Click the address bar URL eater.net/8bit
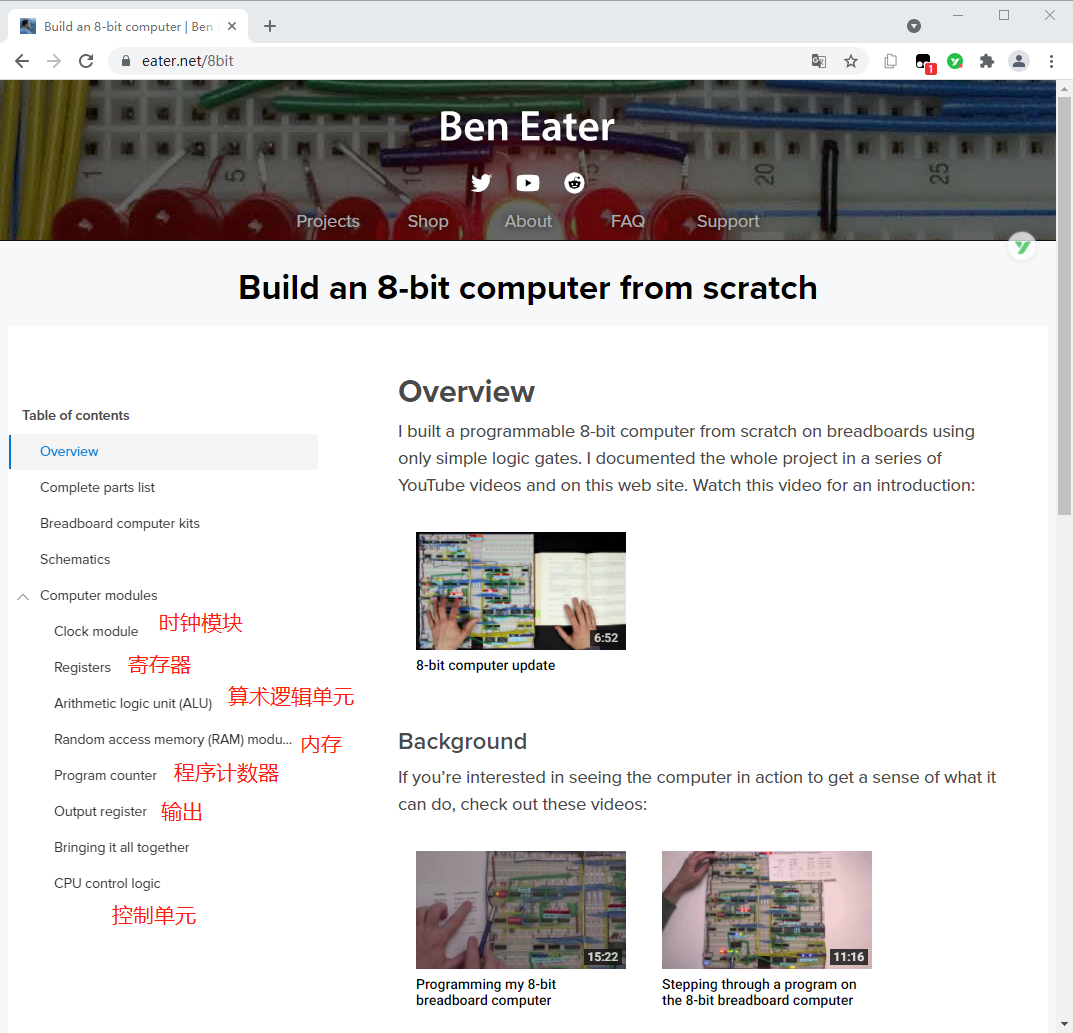This screenshot has width=1073, height=1033. (188, 61)
